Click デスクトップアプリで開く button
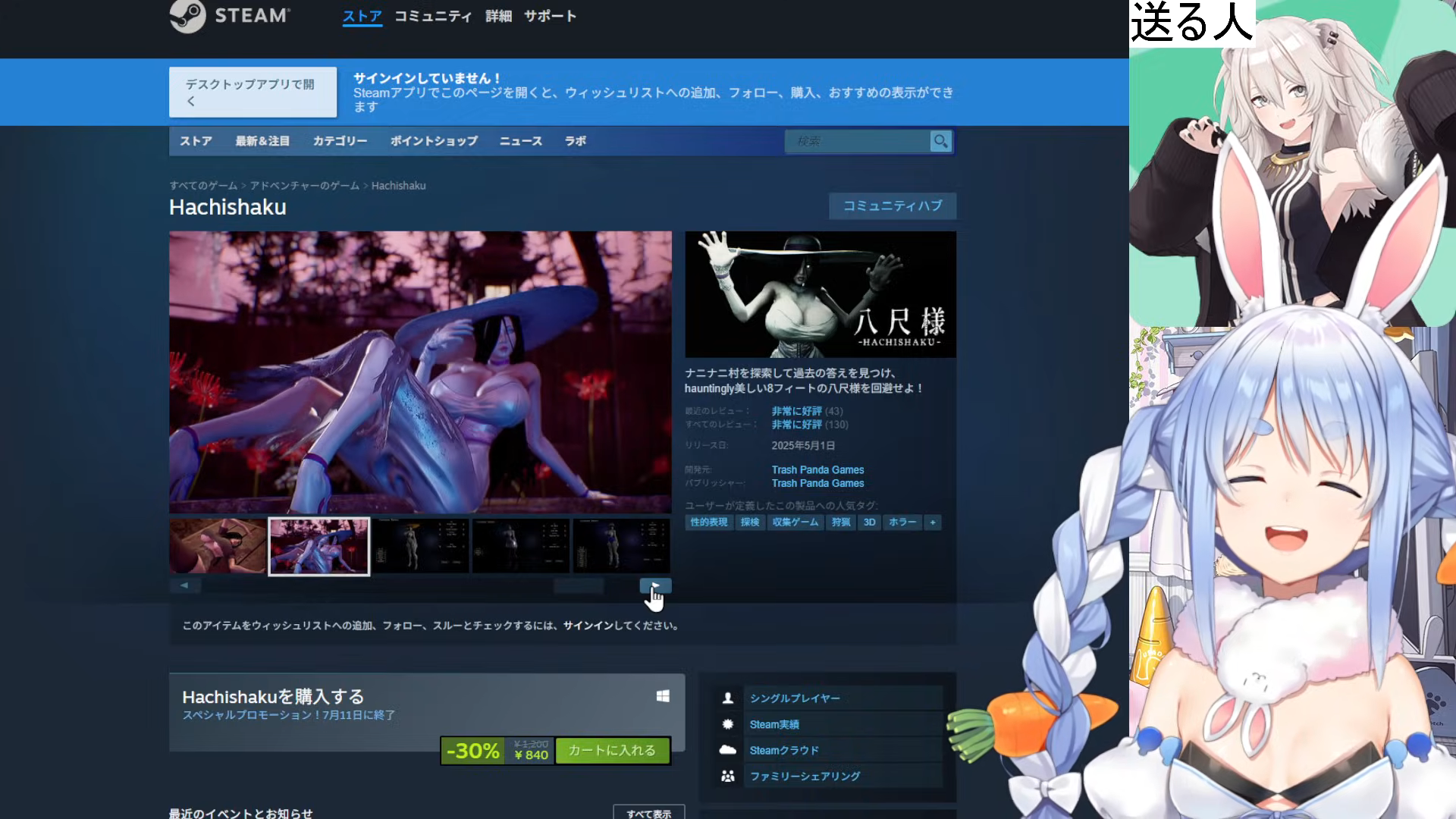Image resolution: width=1456 pixels, height=819 pixels. coord(253,92)
